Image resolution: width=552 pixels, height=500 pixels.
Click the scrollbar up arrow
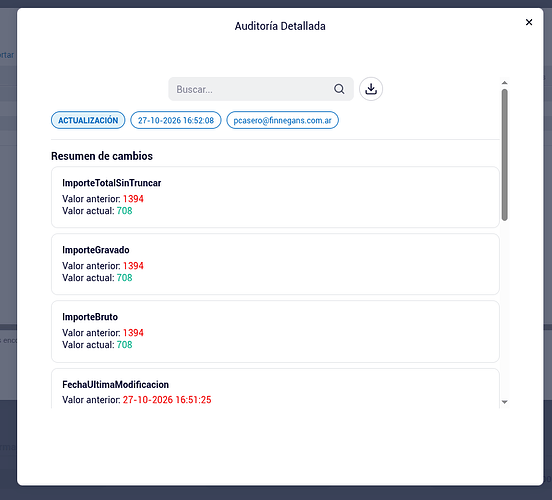504,83
